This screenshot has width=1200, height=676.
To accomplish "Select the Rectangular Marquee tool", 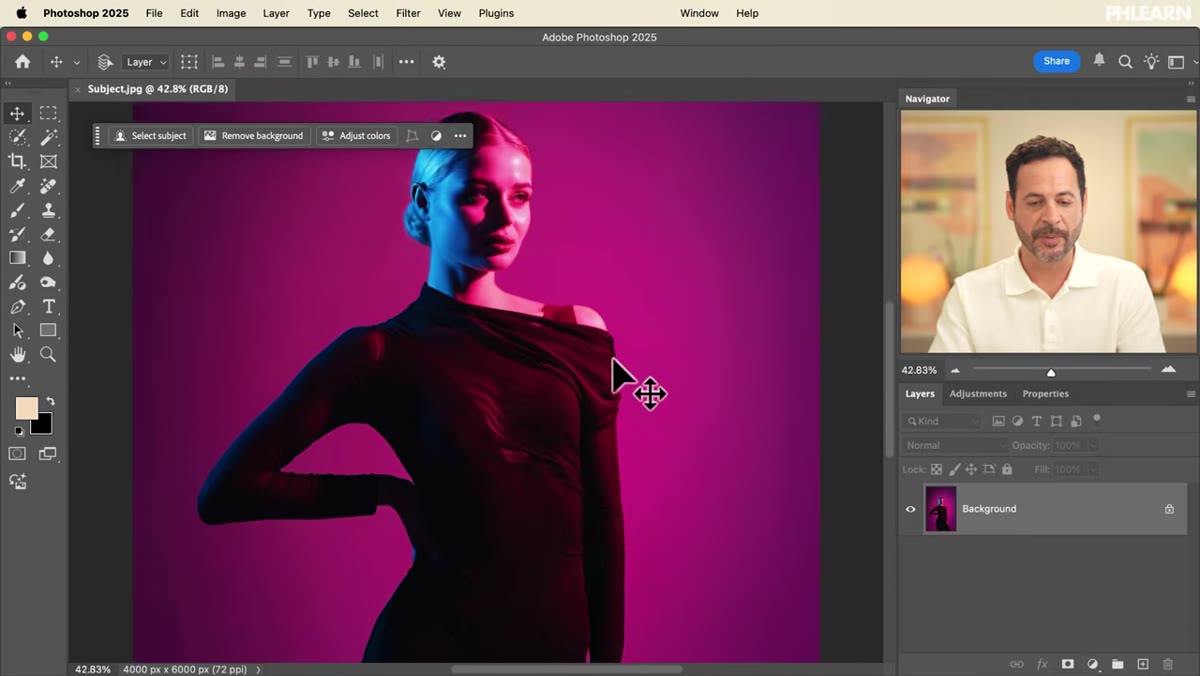I will (x=48, y=113).
